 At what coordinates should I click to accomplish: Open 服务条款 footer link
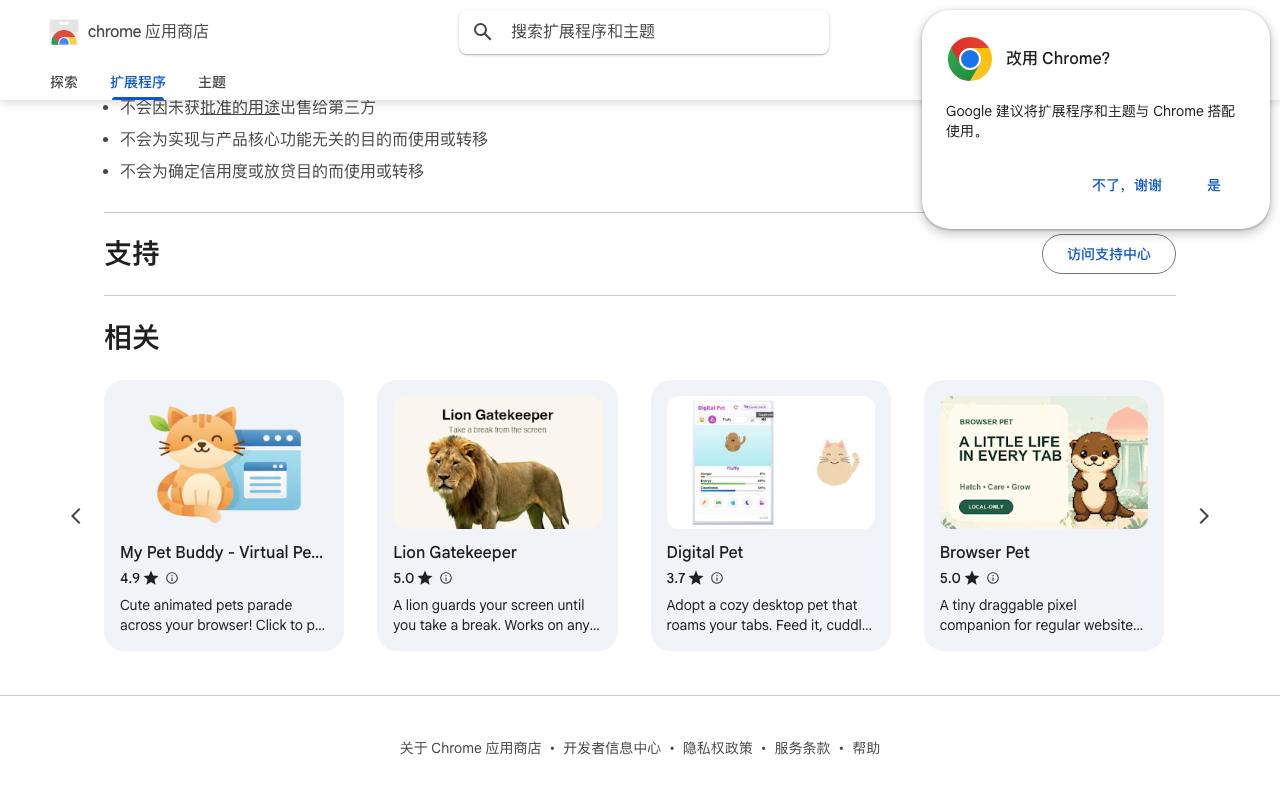click(x=802, y=748)
